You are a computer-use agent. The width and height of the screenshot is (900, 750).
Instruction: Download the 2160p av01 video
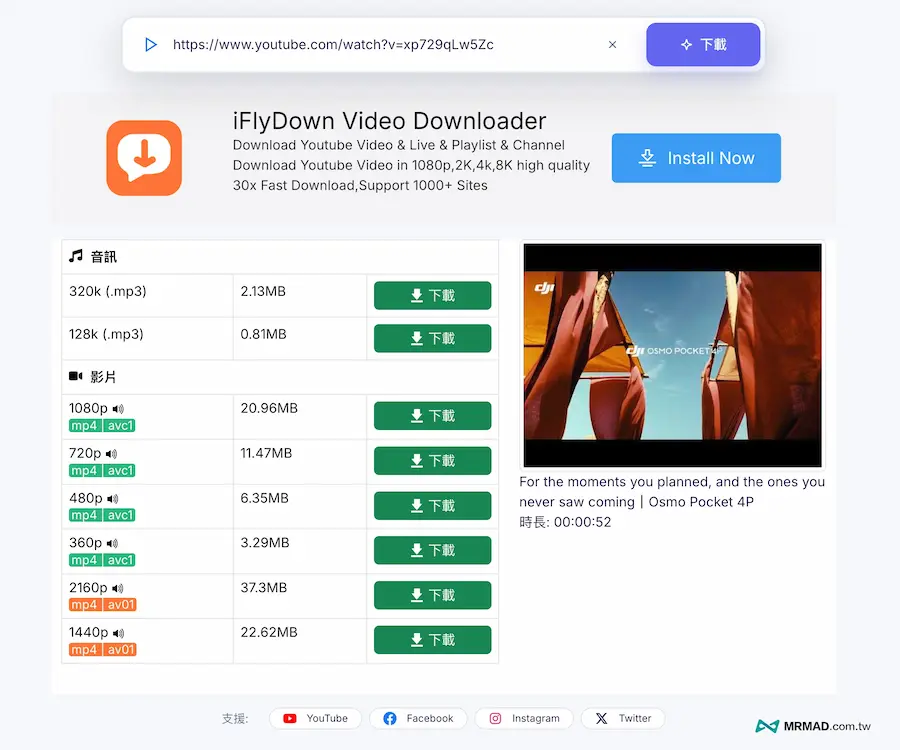tap(432, 595)
